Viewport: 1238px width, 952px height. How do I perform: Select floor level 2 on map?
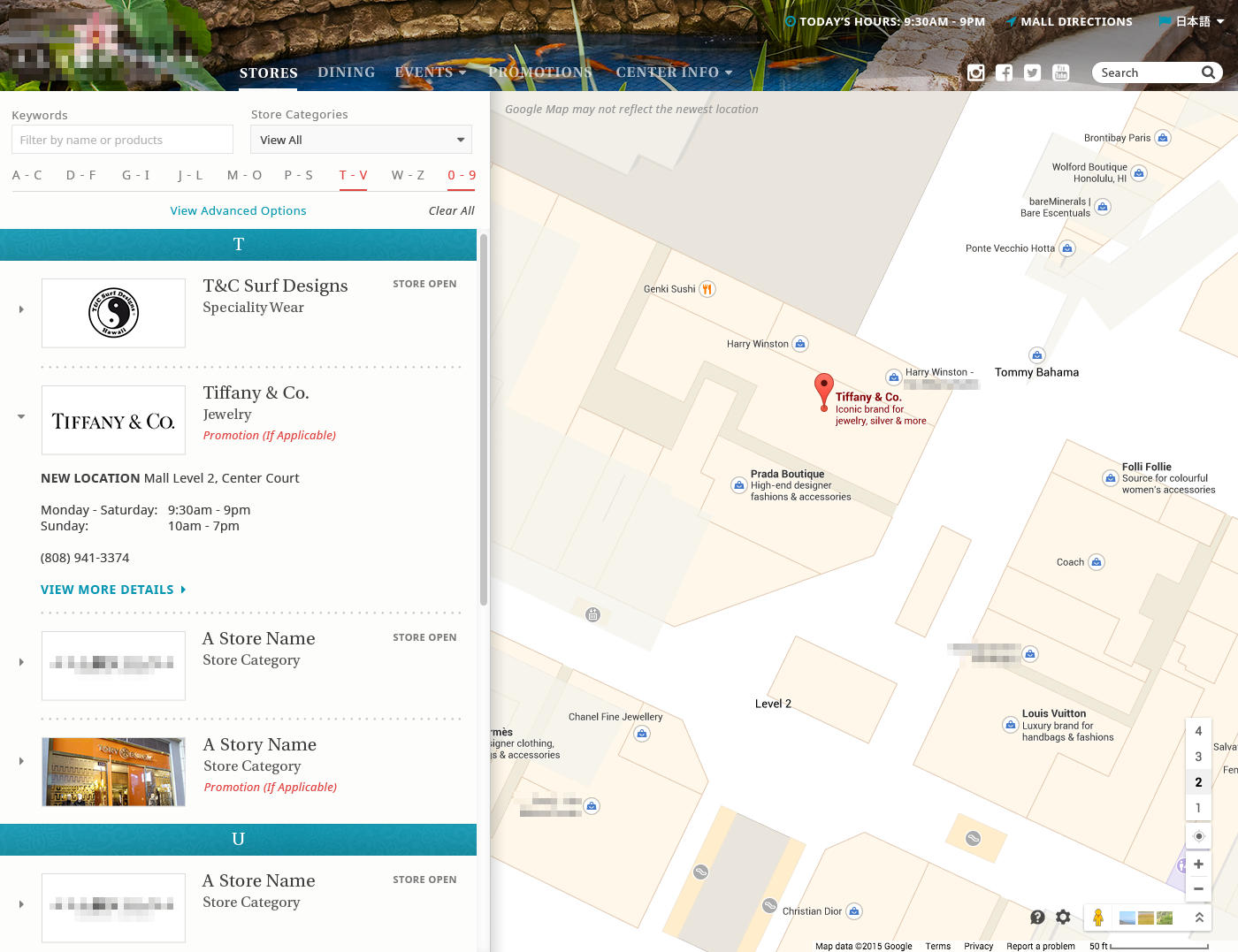coord(1198,782)
